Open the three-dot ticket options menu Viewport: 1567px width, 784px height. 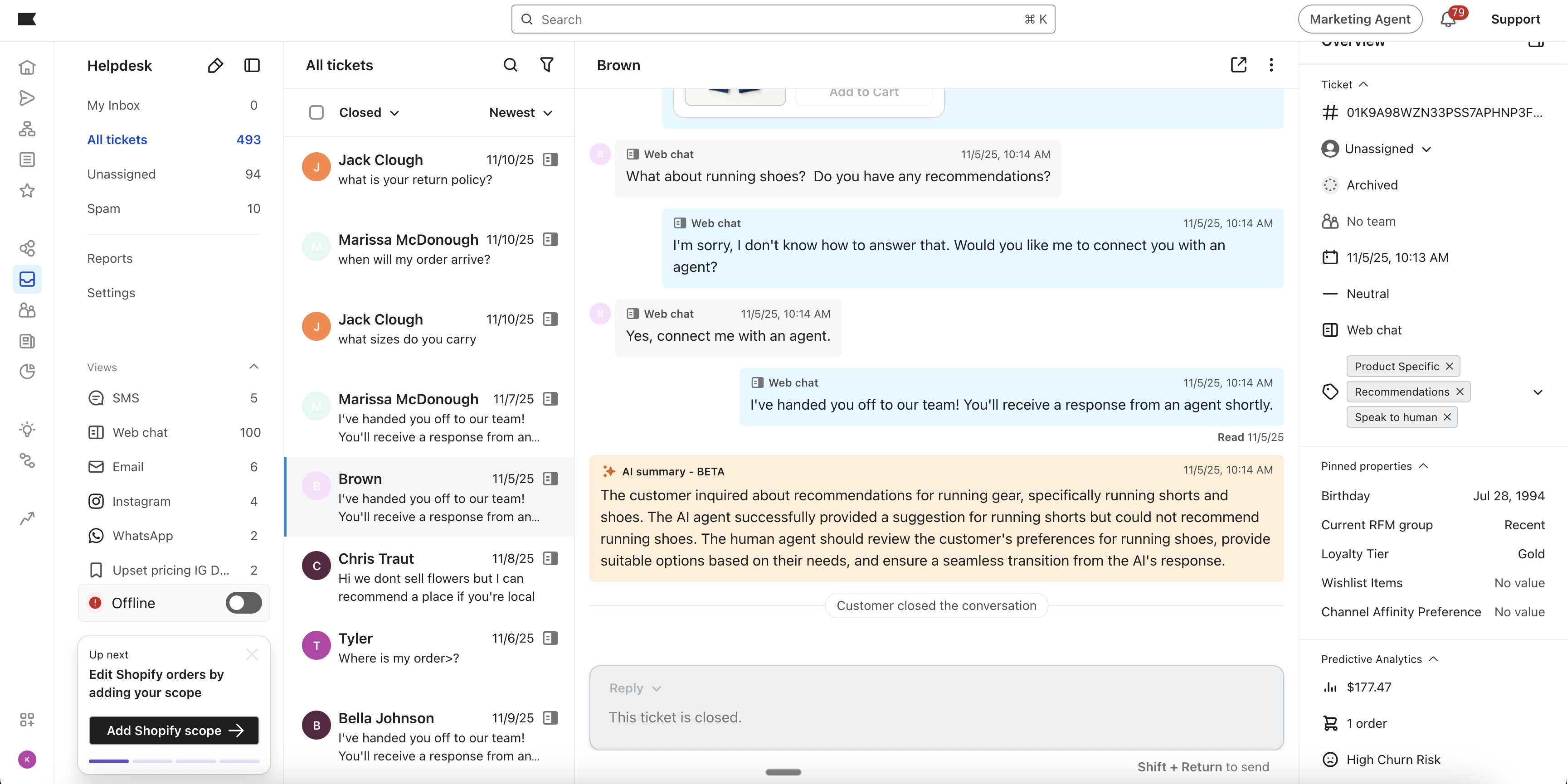[1271, 65]
